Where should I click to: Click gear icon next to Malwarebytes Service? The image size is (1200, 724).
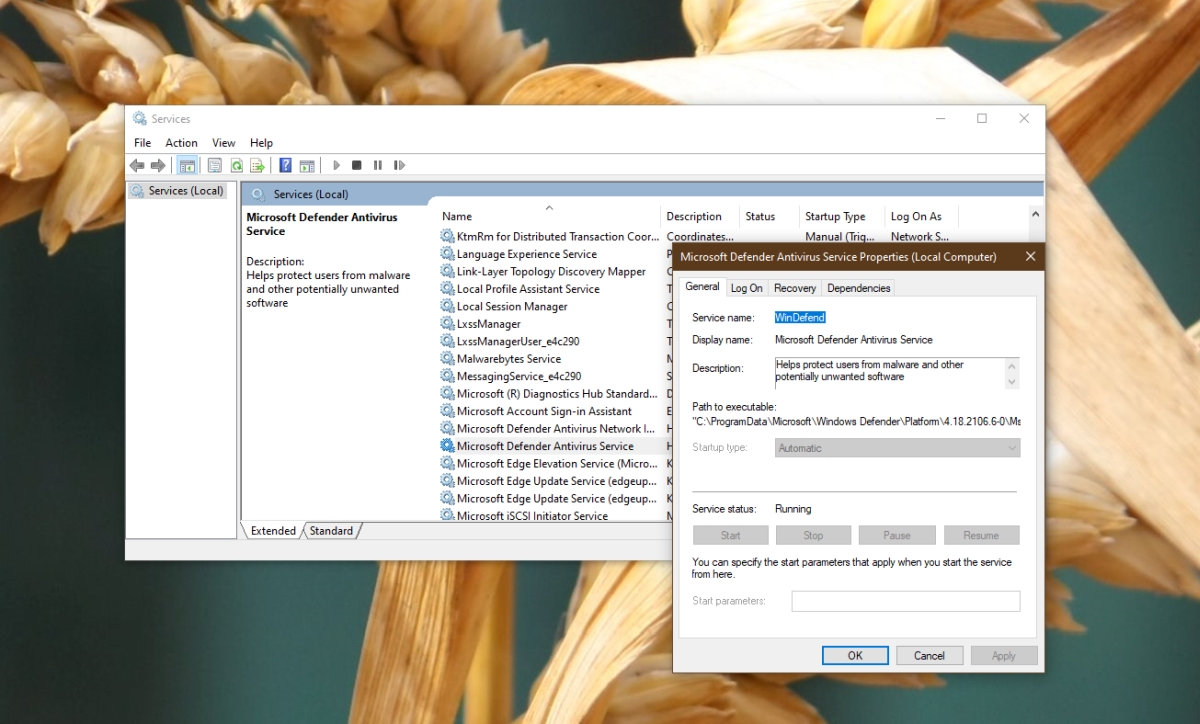(448, 359)
